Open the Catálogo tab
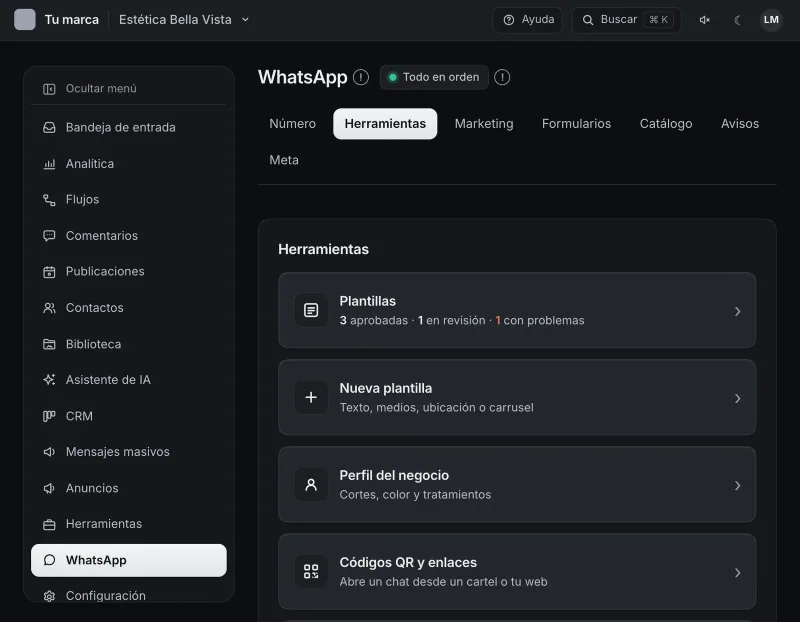This screenshot has height=622, width=800. (666, 123)
